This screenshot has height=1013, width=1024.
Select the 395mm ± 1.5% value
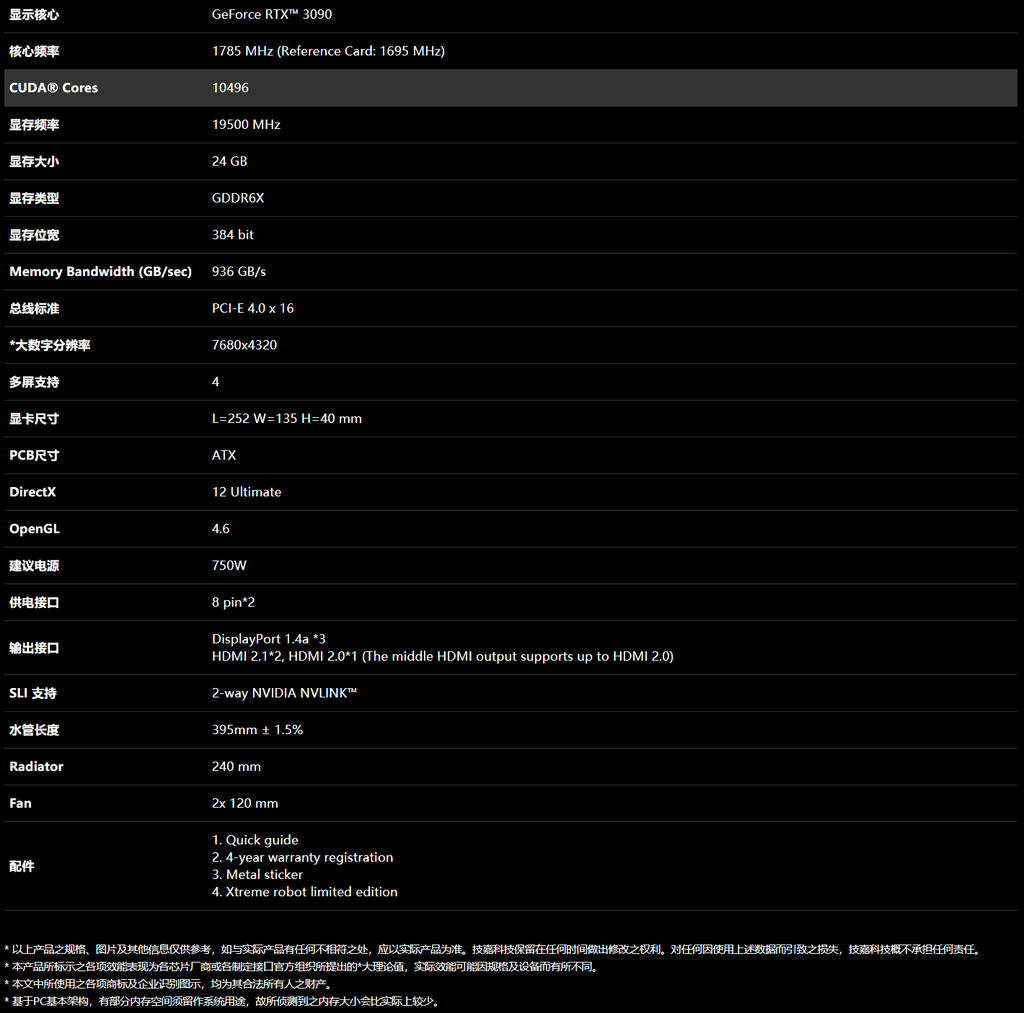(x=257, y=730)
